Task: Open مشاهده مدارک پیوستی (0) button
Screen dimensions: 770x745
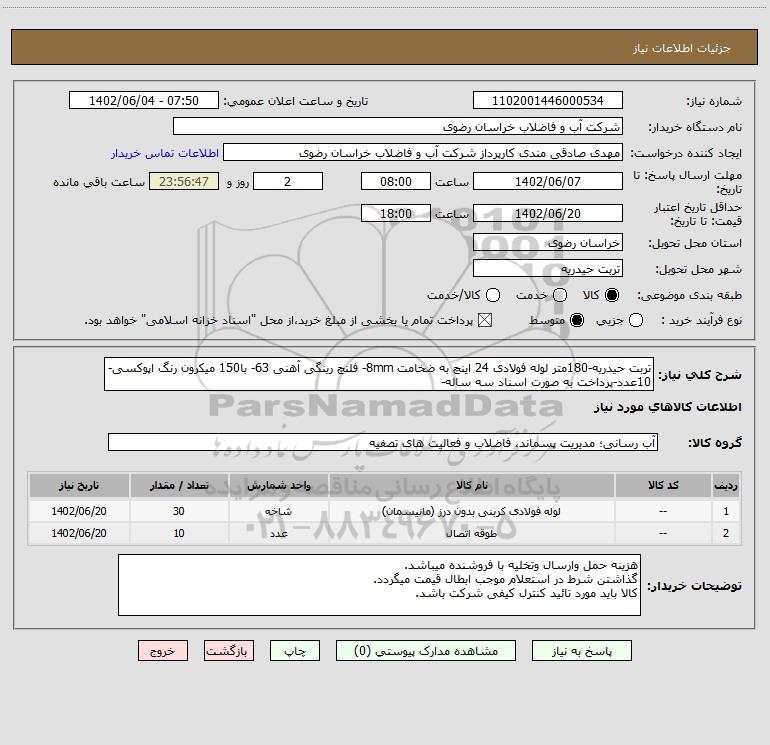Action: 426,651
